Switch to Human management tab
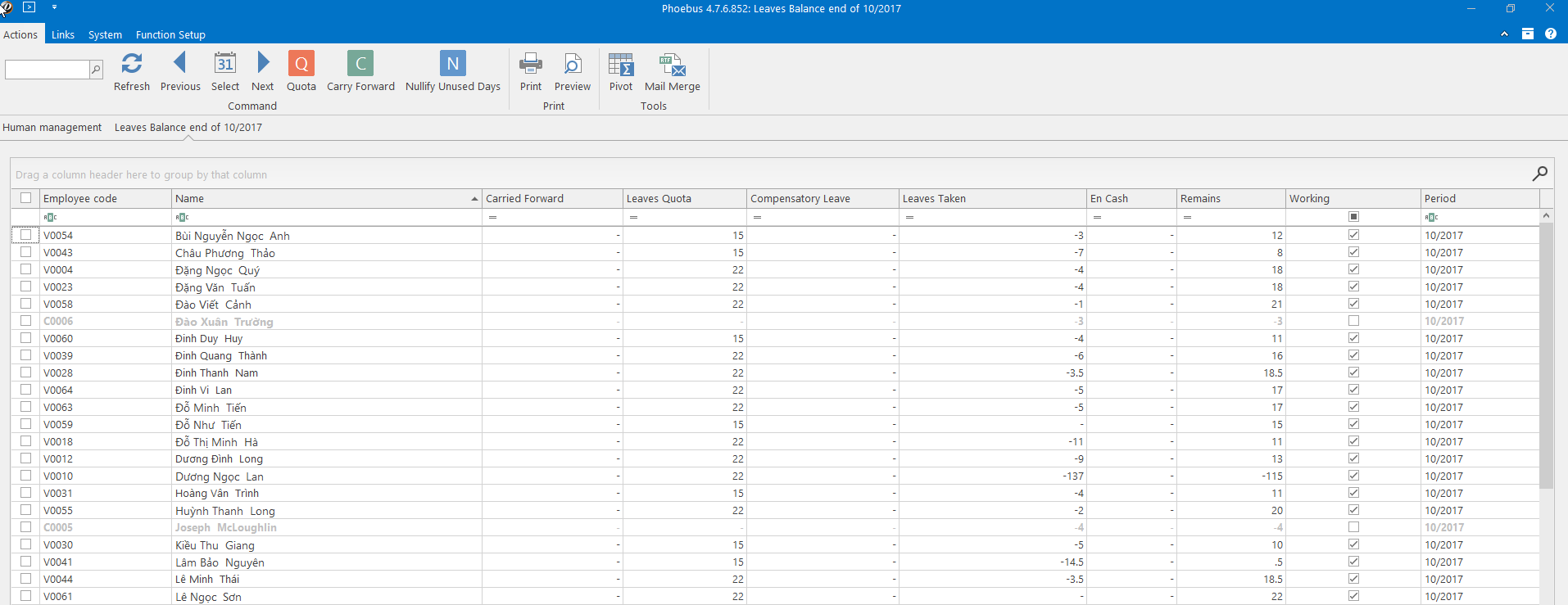Screen dimensions: 1568x605 point(52,127)
